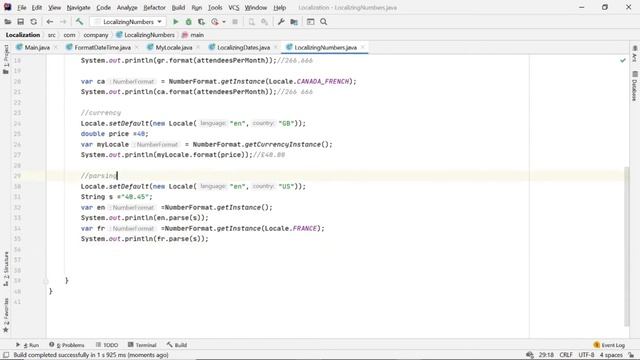This screenshot has height=360, width=640.
Task: Switch to the FormatDateTime.java tab
Action: tap(102, 47)
